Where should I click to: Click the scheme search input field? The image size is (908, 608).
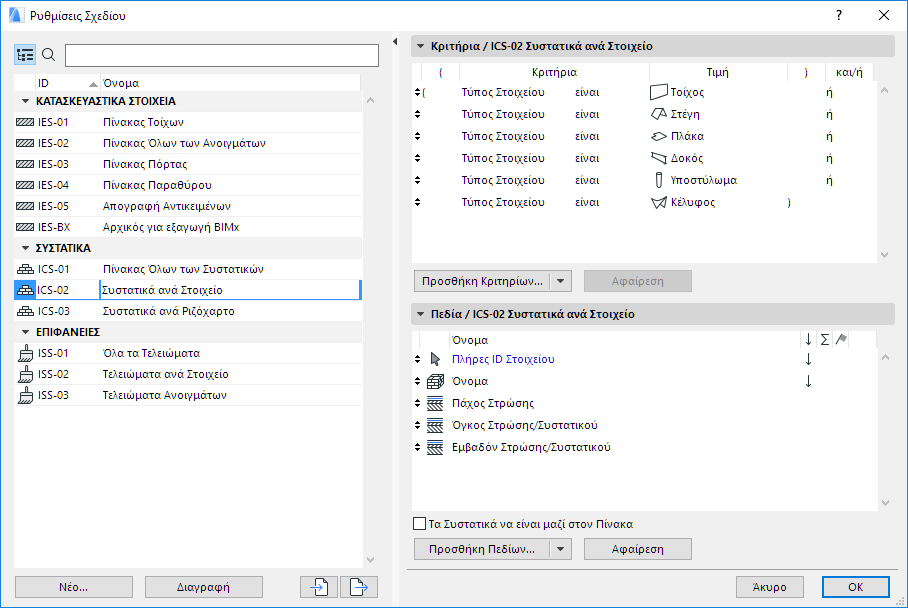pos(222,55)
